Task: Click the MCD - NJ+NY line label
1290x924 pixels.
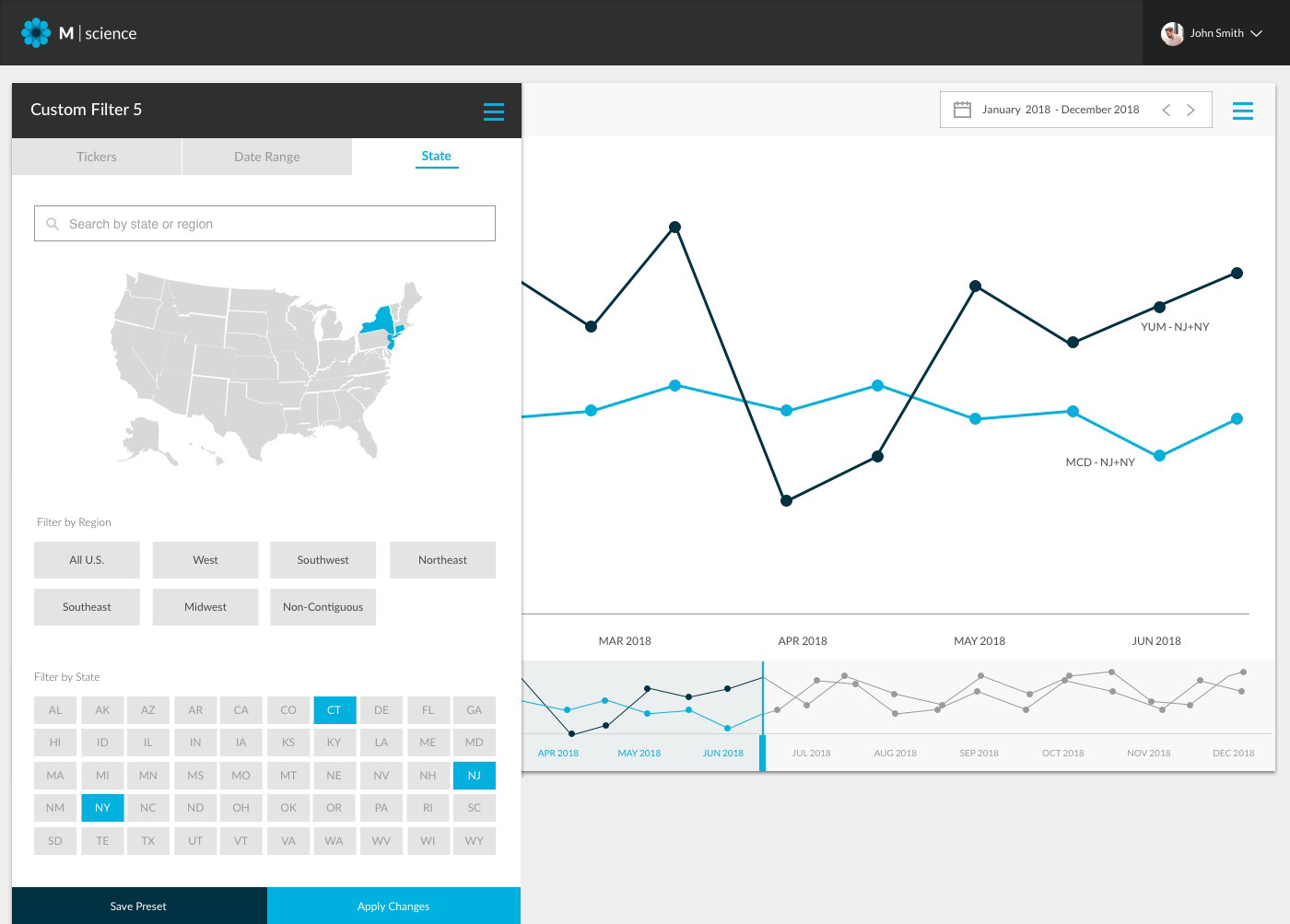Action: click(x=1100, y=462)
